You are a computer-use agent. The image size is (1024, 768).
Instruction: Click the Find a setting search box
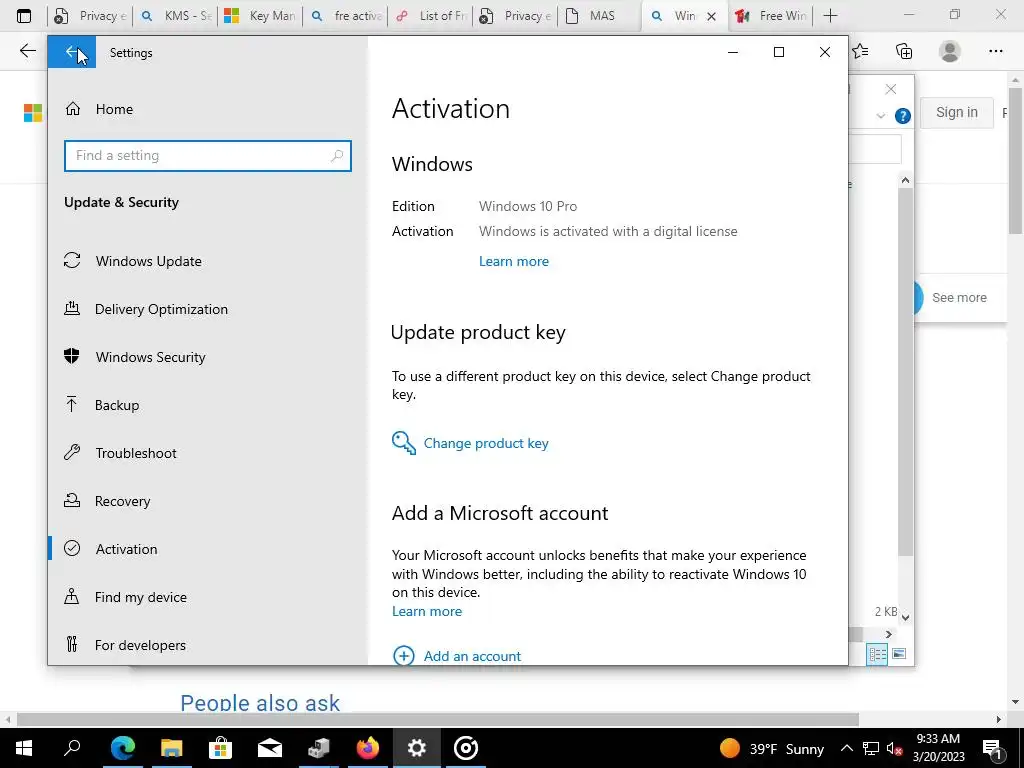pos(208,156)
